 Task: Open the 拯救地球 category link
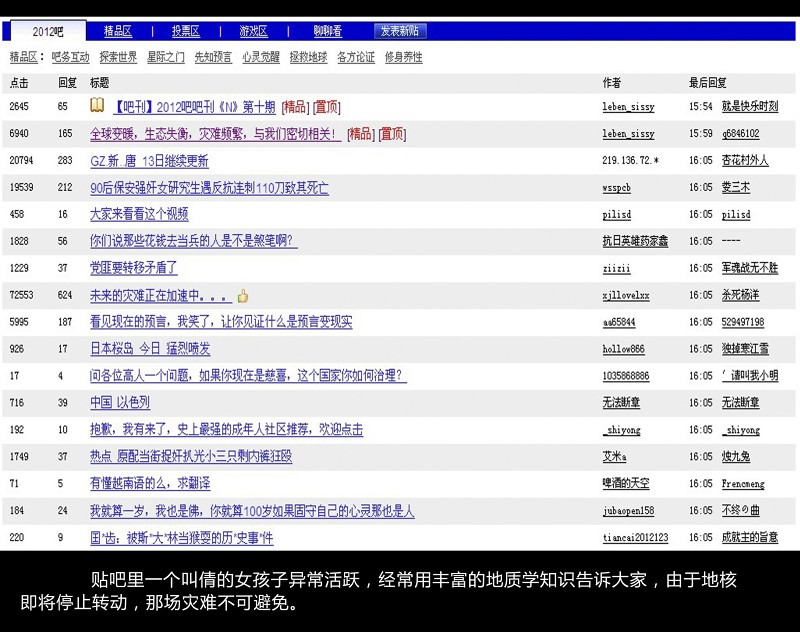coord(308,57)
